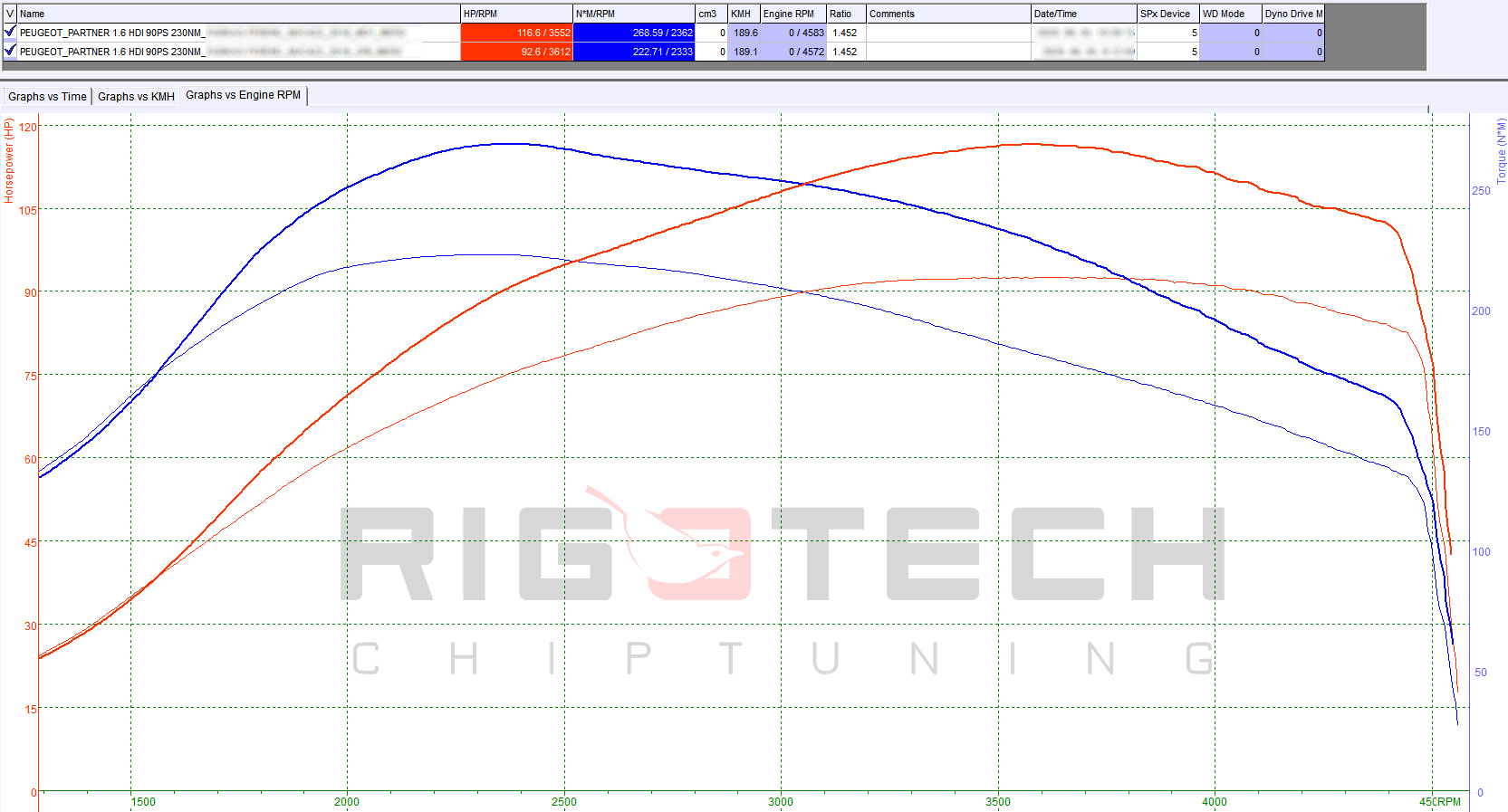Click the cm3 column header
The width and height of the screenshot is (1508, 812).
[712, 14]
